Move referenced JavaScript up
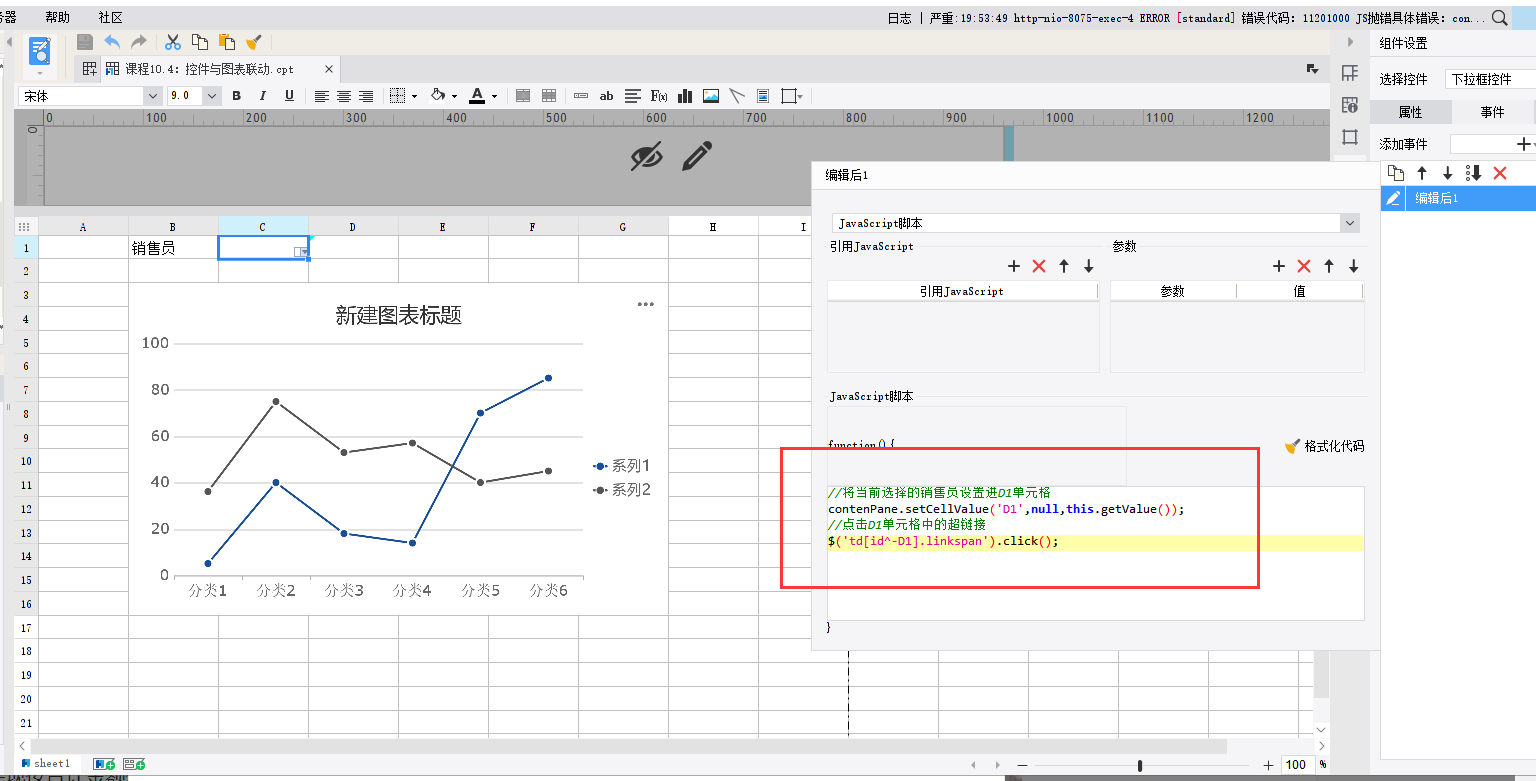This screenshot has width=1536, height=781. 1064,266
